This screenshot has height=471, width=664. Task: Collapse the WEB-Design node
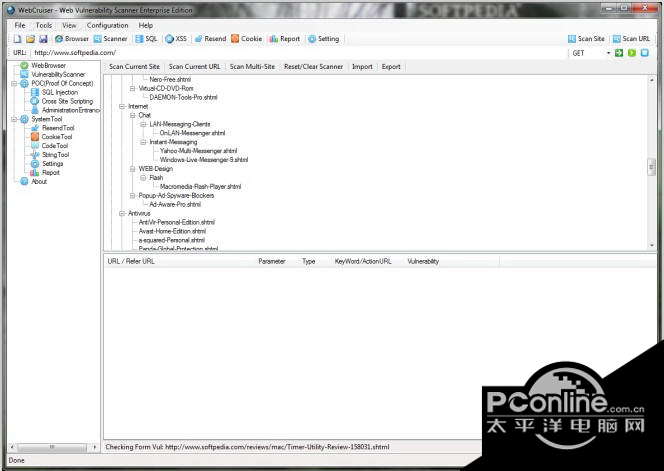pyautogui.click(x=133, y=169)
